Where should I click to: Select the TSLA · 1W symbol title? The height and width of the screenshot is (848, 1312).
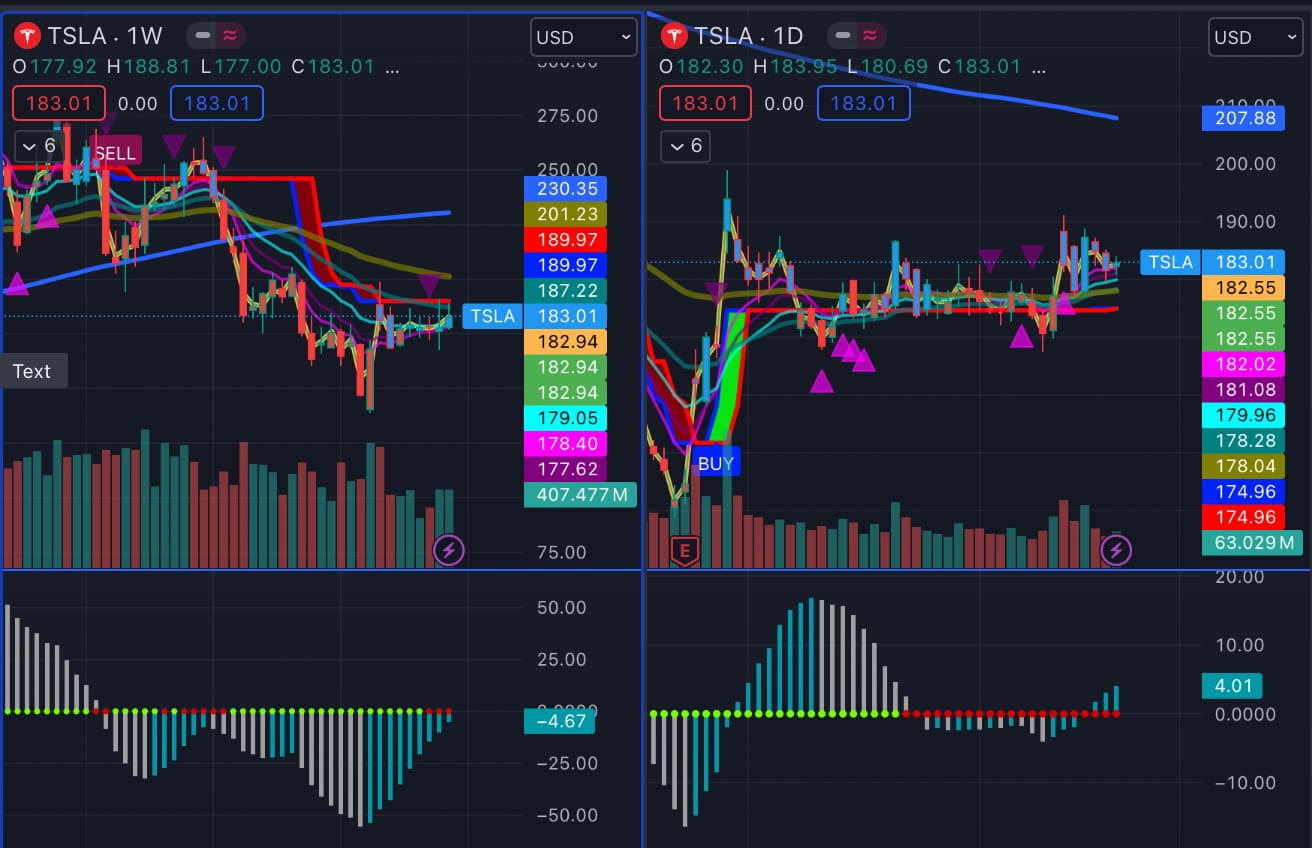pyautogui.click(x=106, y=36)
